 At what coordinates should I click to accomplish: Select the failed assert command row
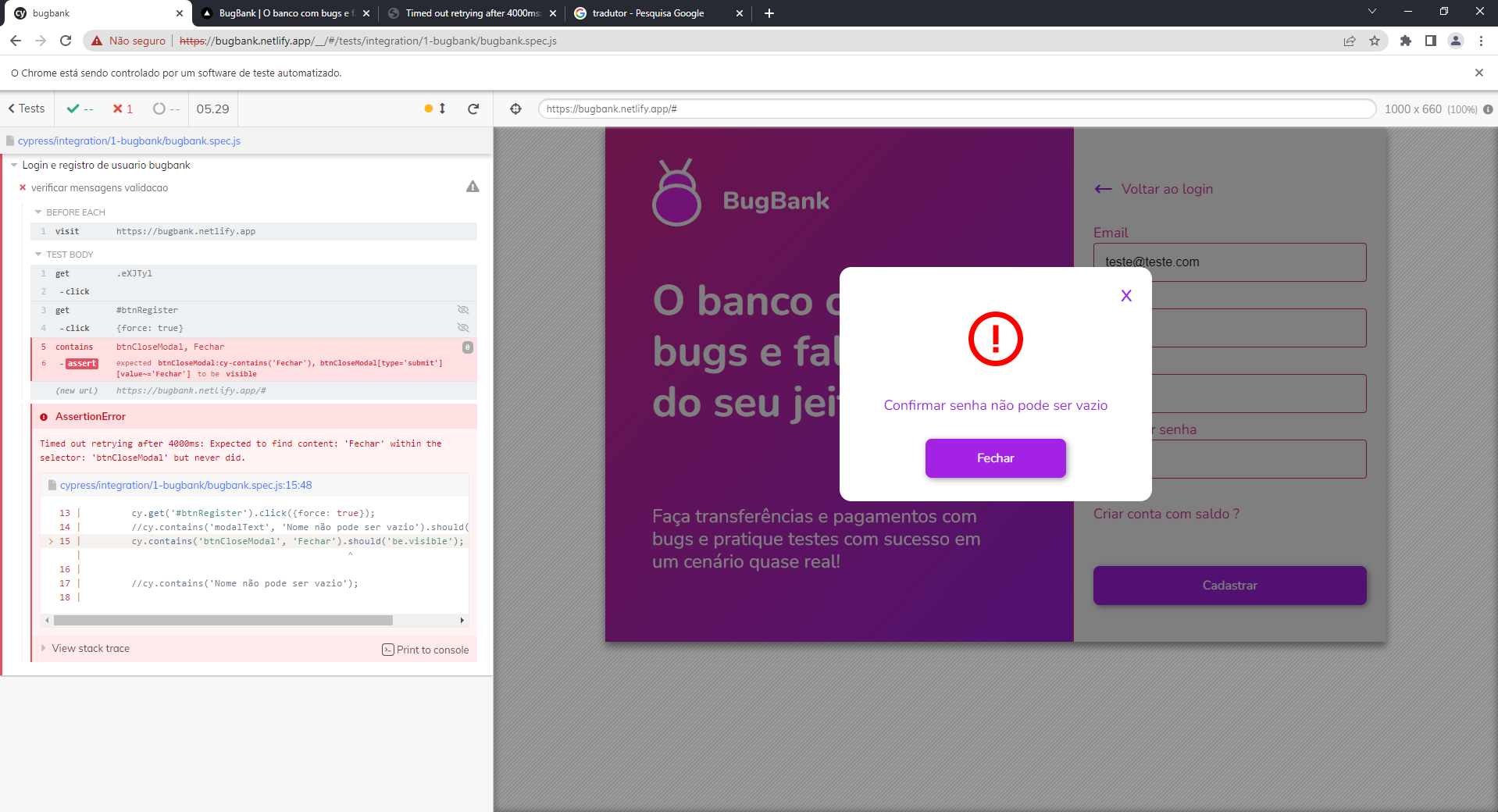(x=254, y=369)
